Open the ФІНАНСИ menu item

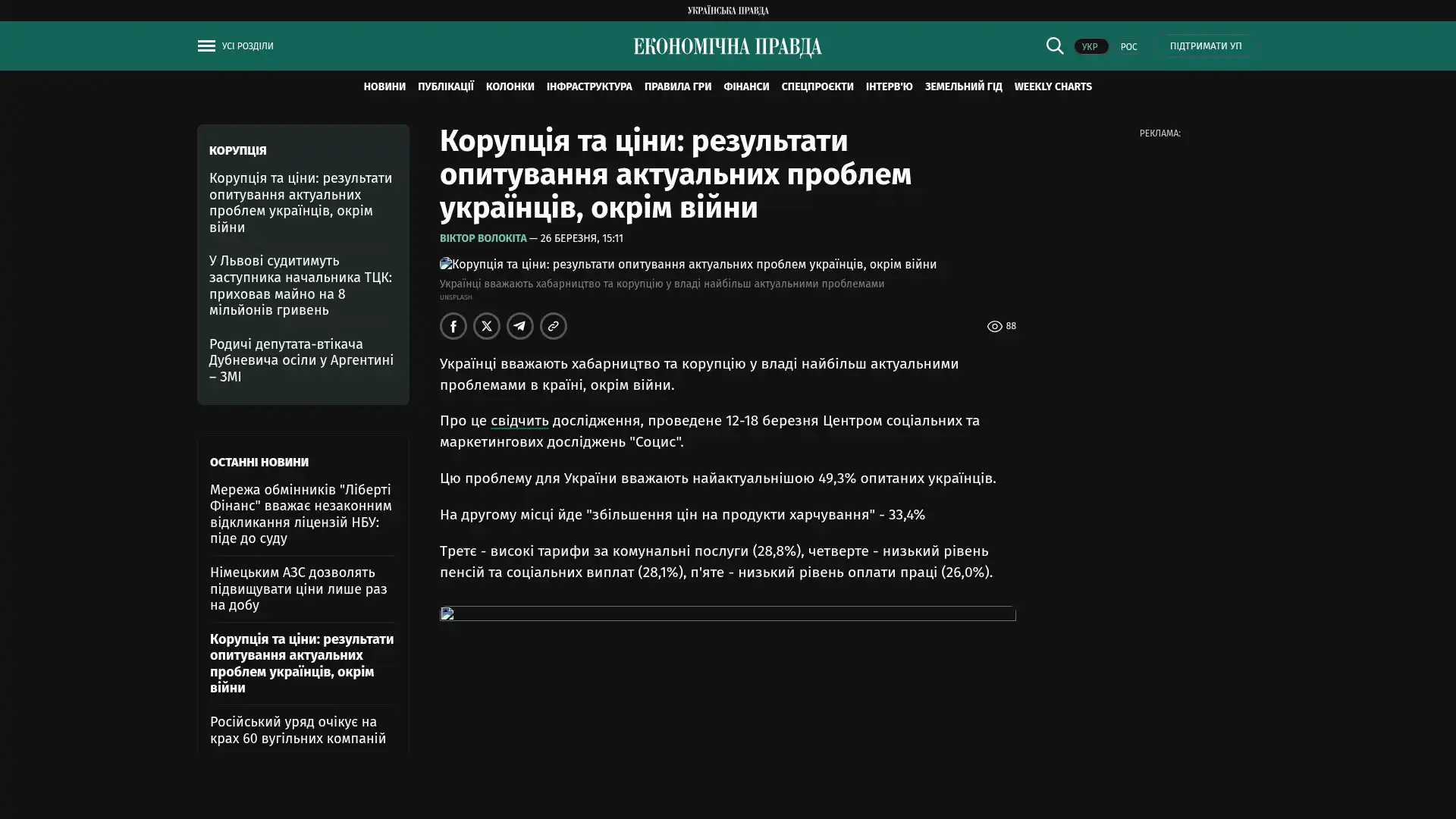pos(745,86)
